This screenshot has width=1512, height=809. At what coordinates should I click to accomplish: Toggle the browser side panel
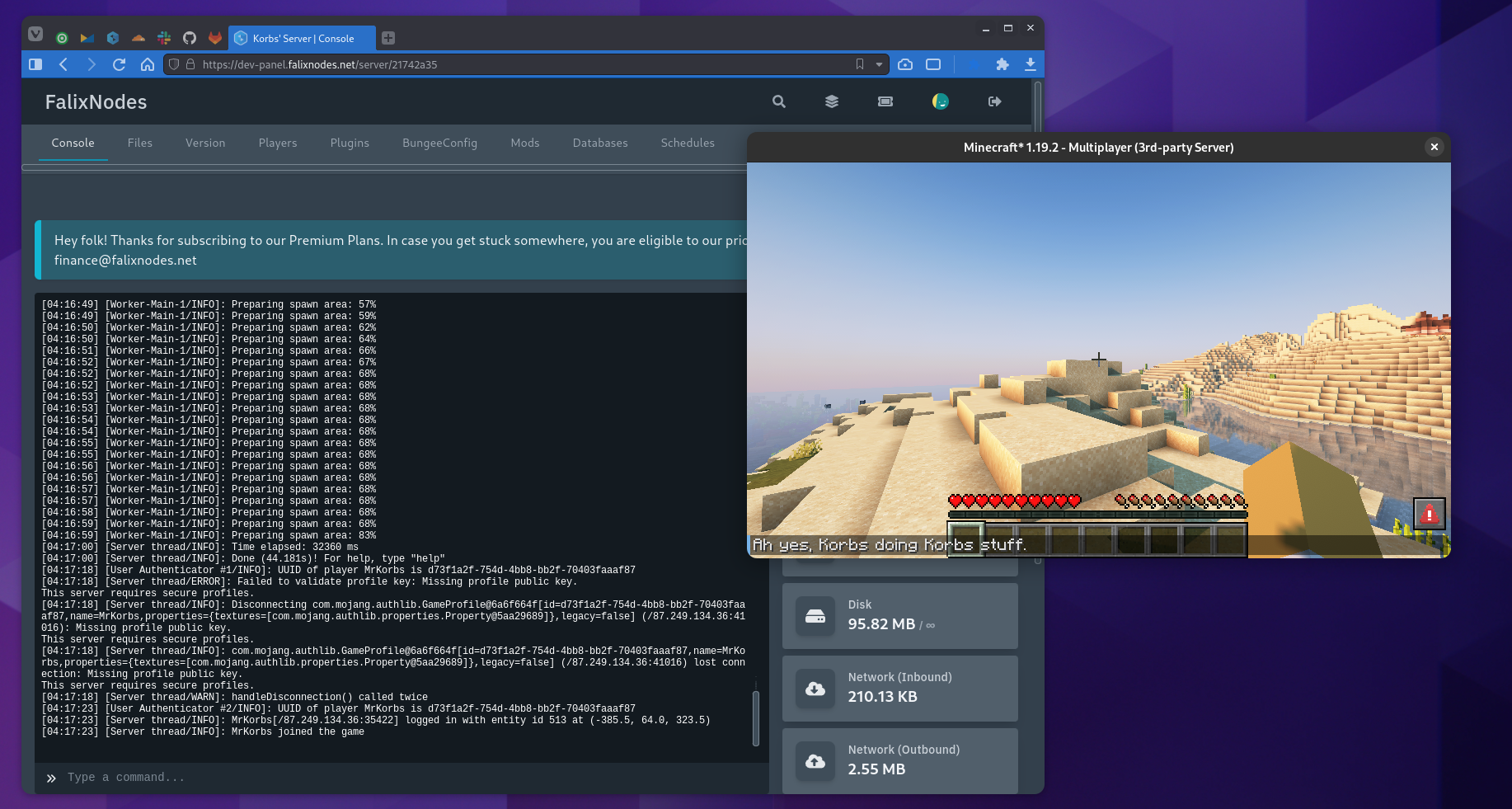tap(35, 64)
